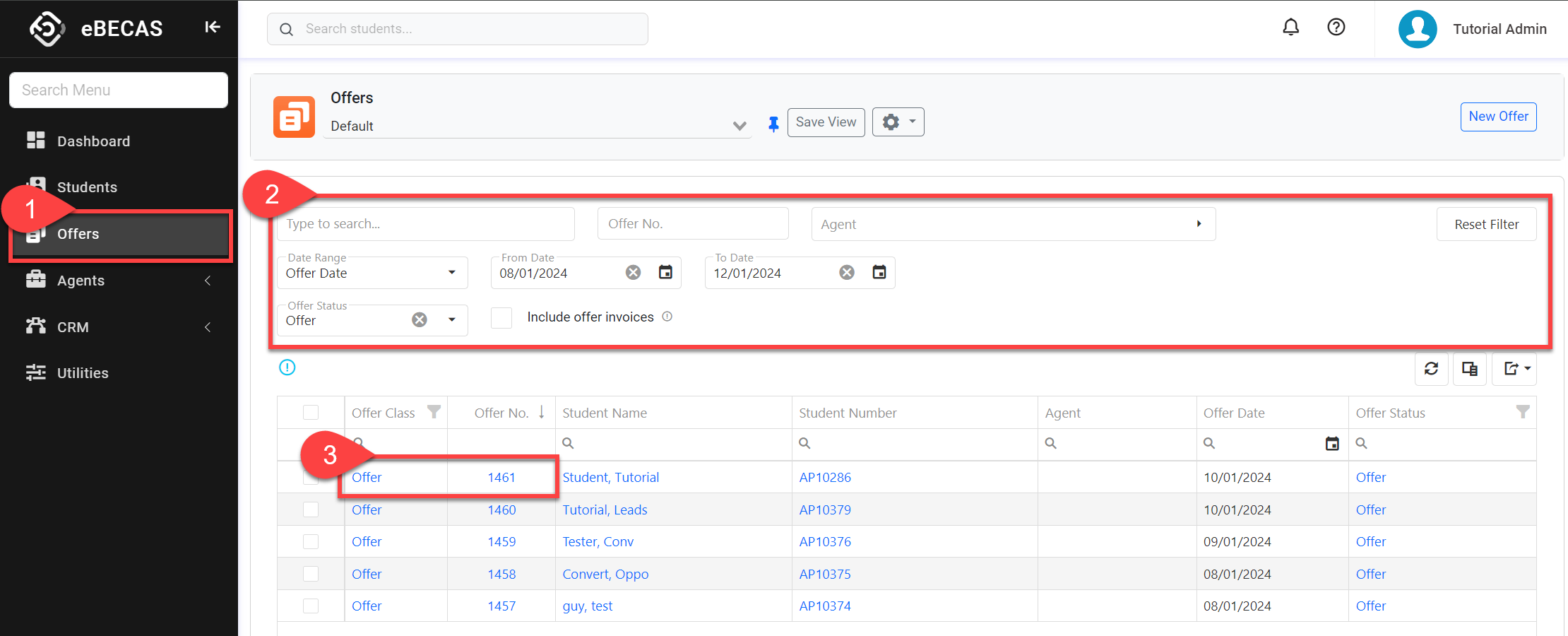Open Students from sidebar
Screen dimensions: 1568x636
coord(87,187)
